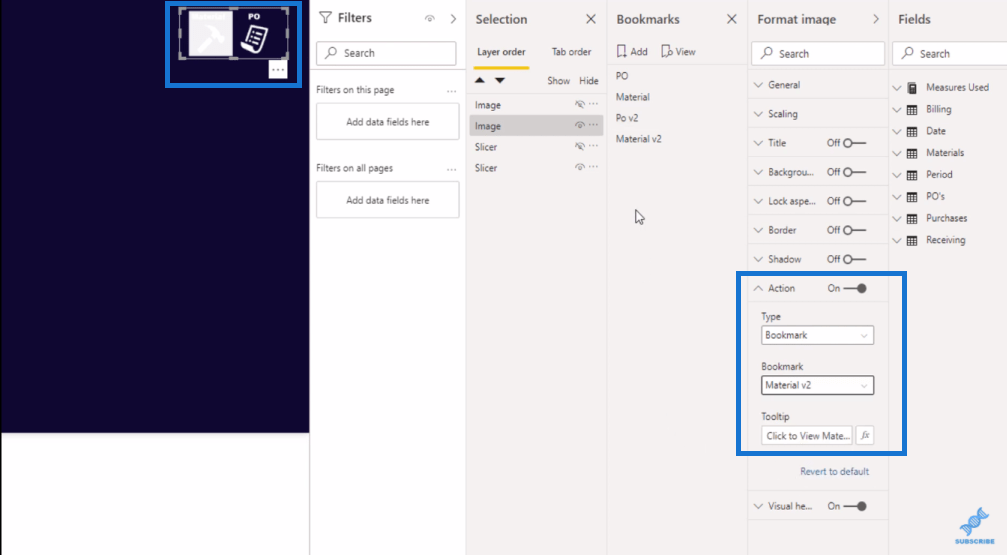Select the PO bookmark
Screen dimensions: 1007x555
pos(622,76)
